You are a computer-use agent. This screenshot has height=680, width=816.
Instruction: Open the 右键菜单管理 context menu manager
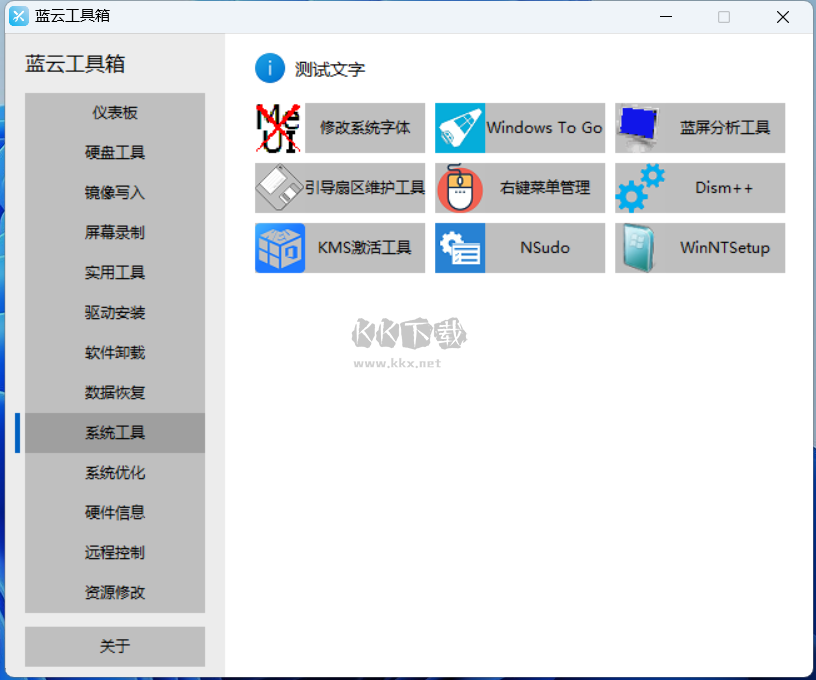coord(519,188)
